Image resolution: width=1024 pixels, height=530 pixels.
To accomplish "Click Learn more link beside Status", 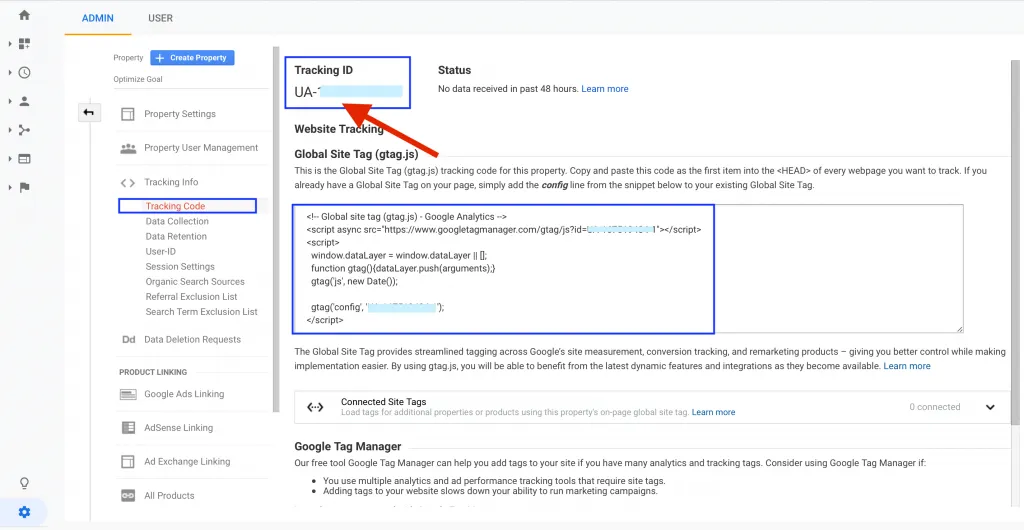I will (605, 89).
